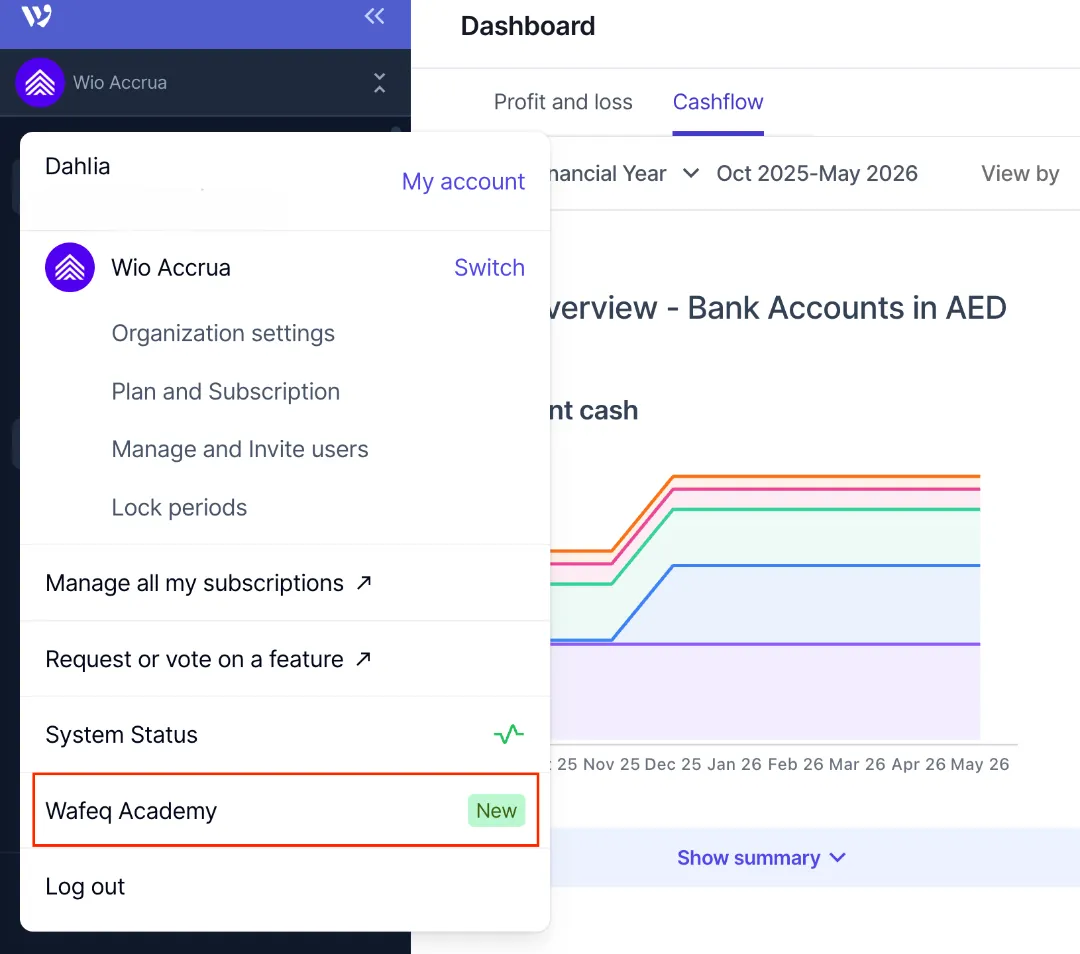Click the Switch organization link
This screenshot has width=1080, height=954.
pyautogui.click(x=489, y=267)
